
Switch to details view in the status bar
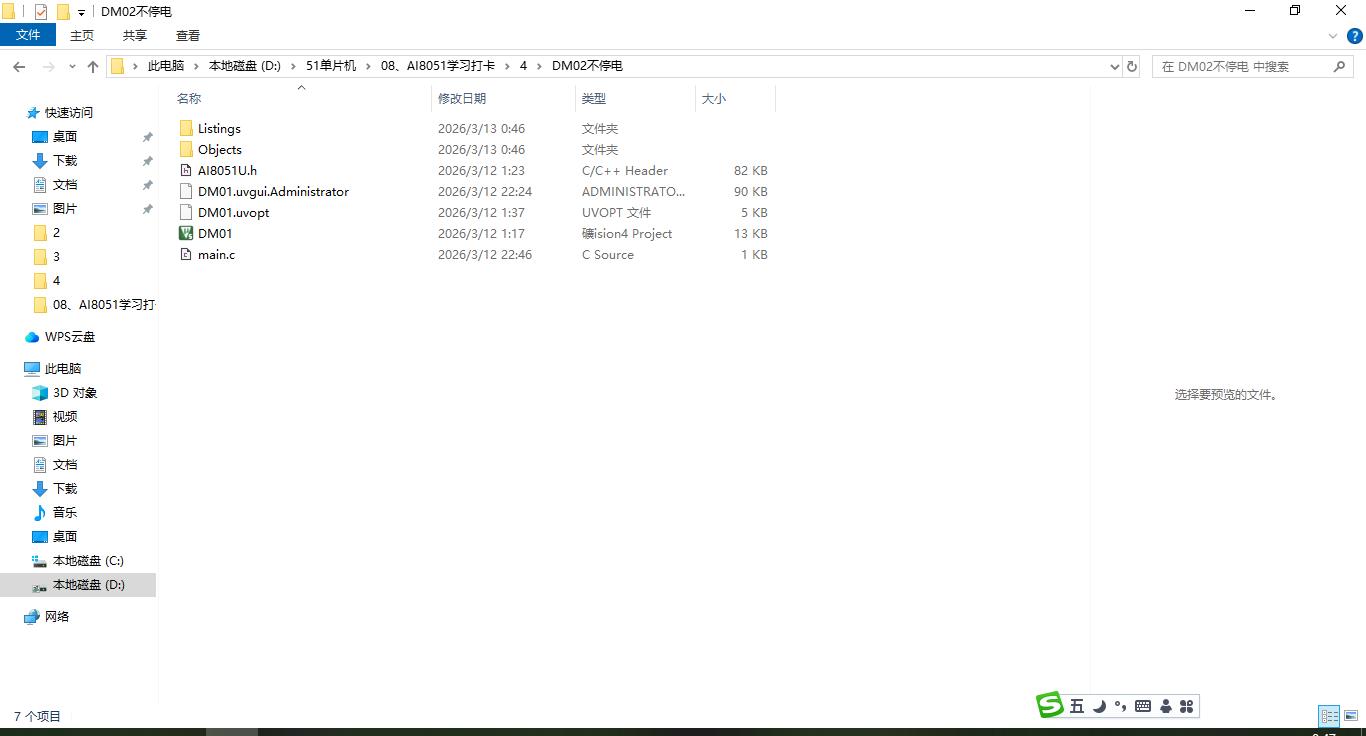pos(1329,716)
